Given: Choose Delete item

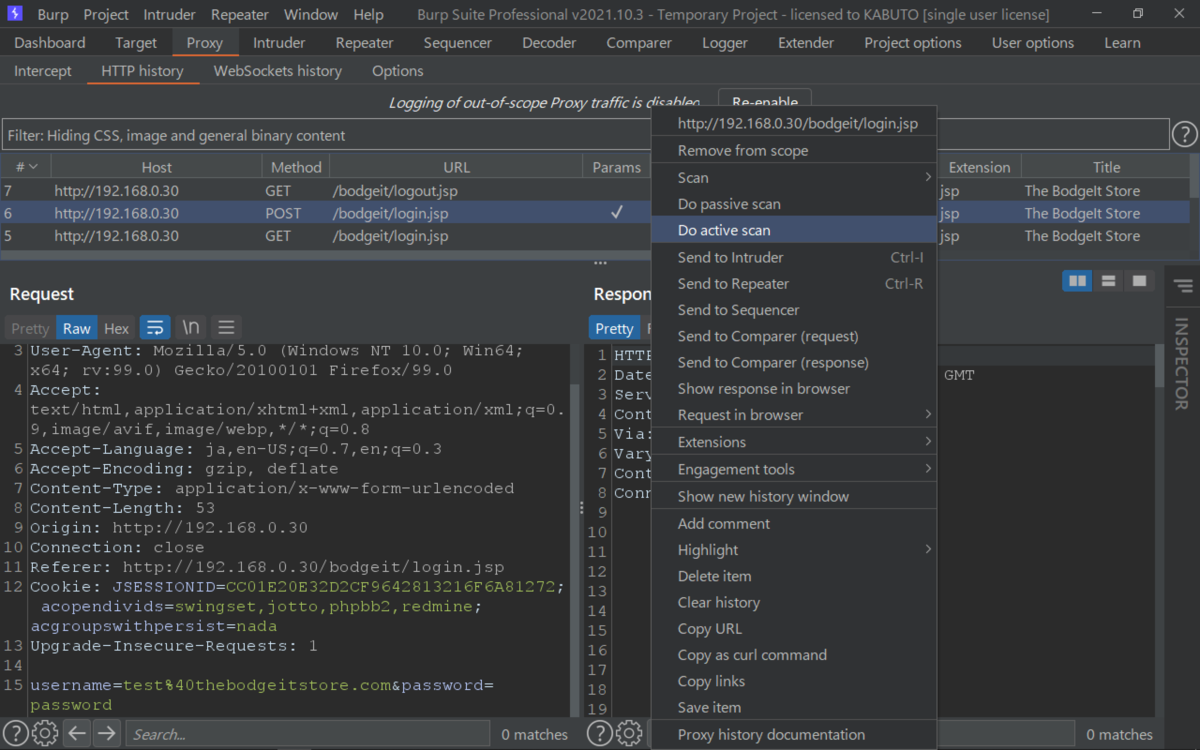Looking at the screenshot, I should [794, 576].
